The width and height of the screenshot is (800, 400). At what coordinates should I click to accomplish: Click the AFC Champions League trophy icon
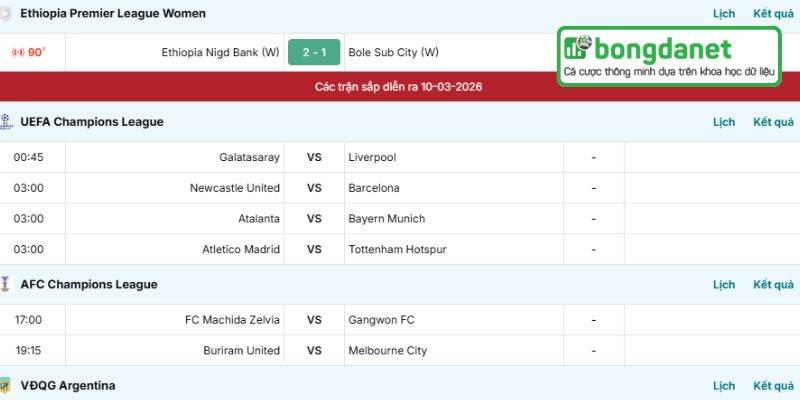pos(7,284)
